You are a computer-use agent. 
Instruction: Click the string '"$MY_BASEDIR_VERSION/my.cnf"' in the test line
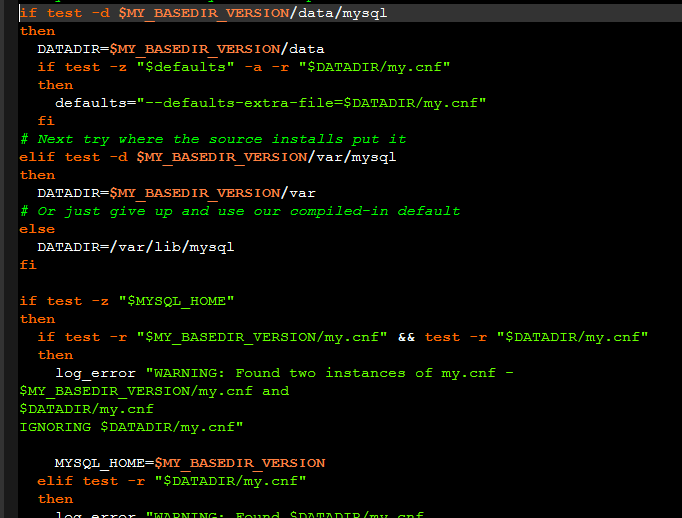click(x=262, y=337)
